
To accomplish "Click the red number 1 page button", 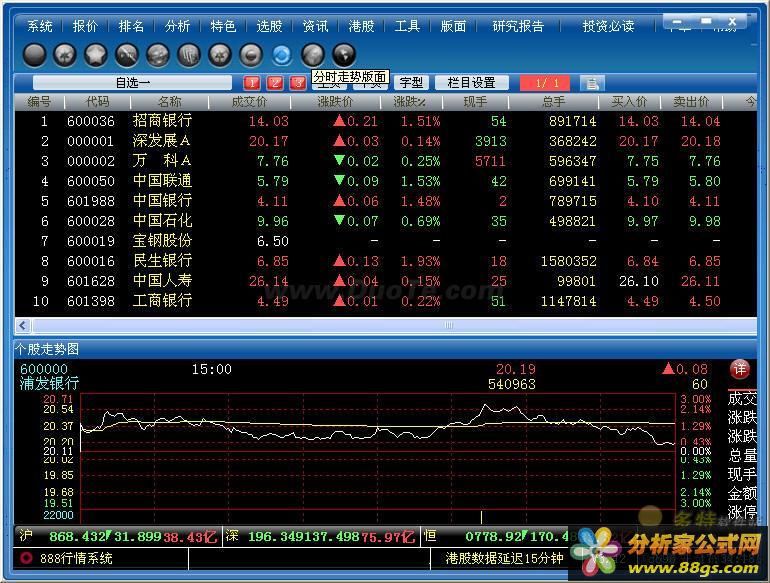I will [x=252, y=83].
